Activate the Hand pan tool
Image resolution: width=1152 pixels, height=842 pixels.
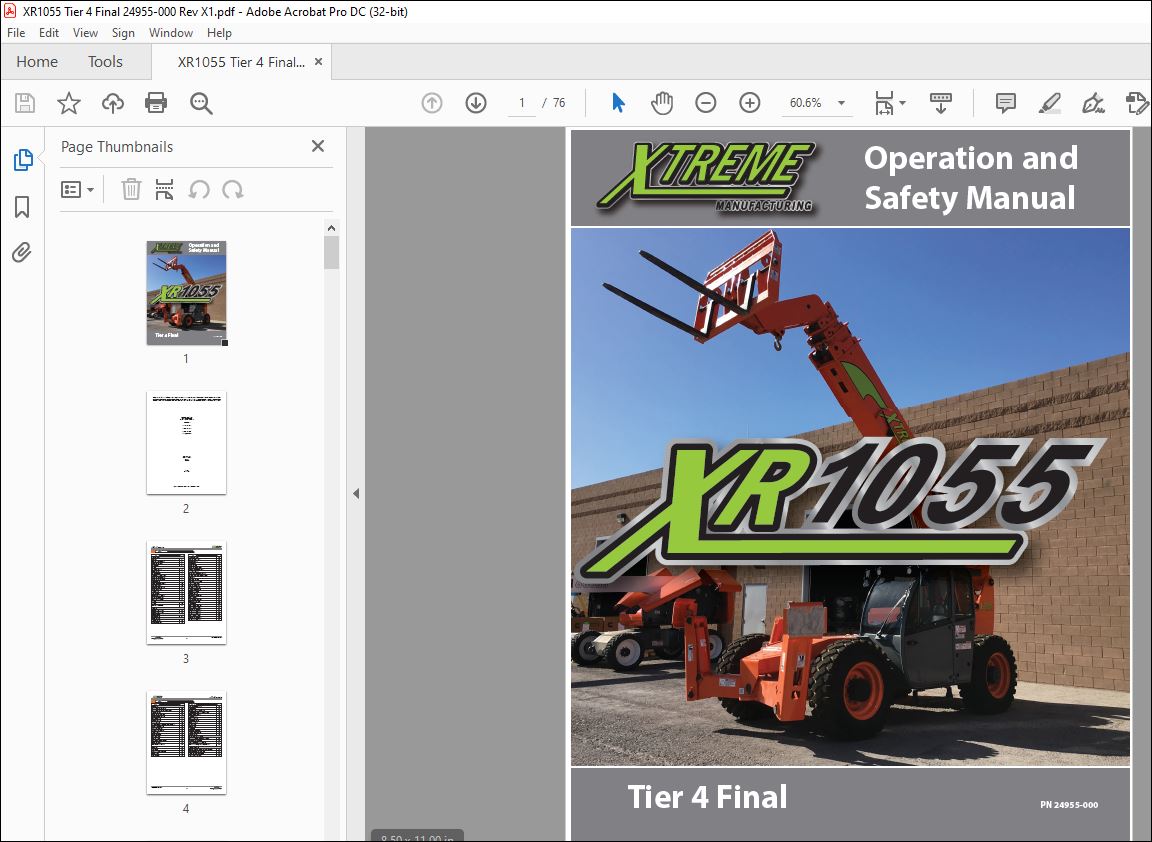pyautogui.click(x=662, y=103)
